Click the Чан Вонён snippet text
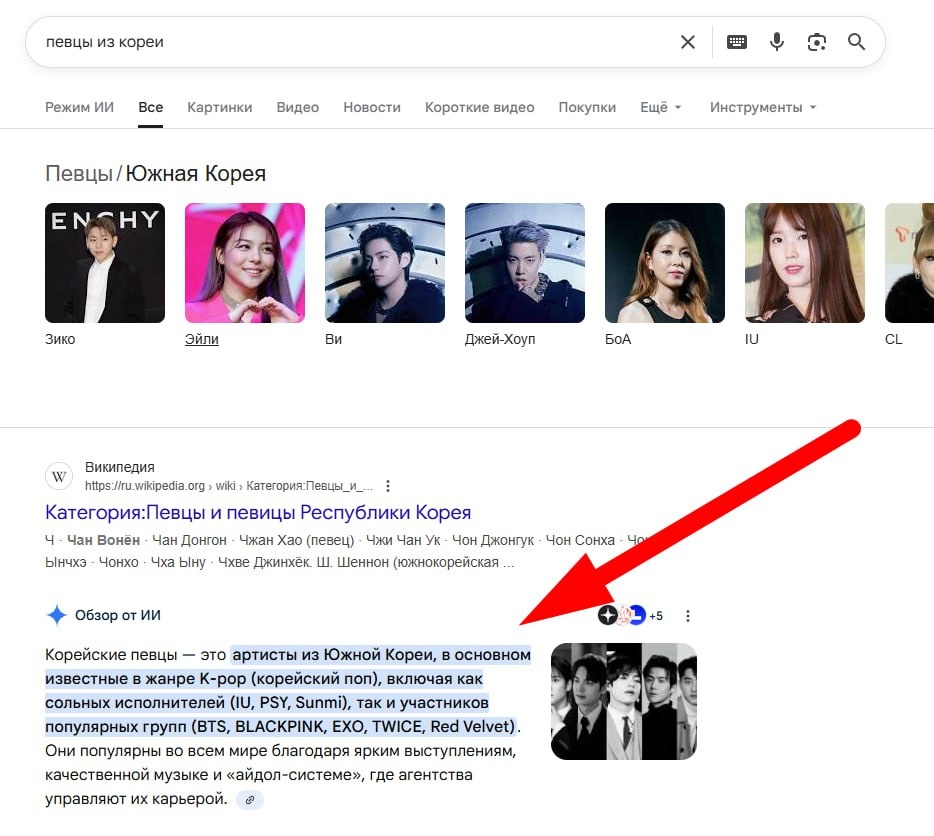 pos(103,540)
